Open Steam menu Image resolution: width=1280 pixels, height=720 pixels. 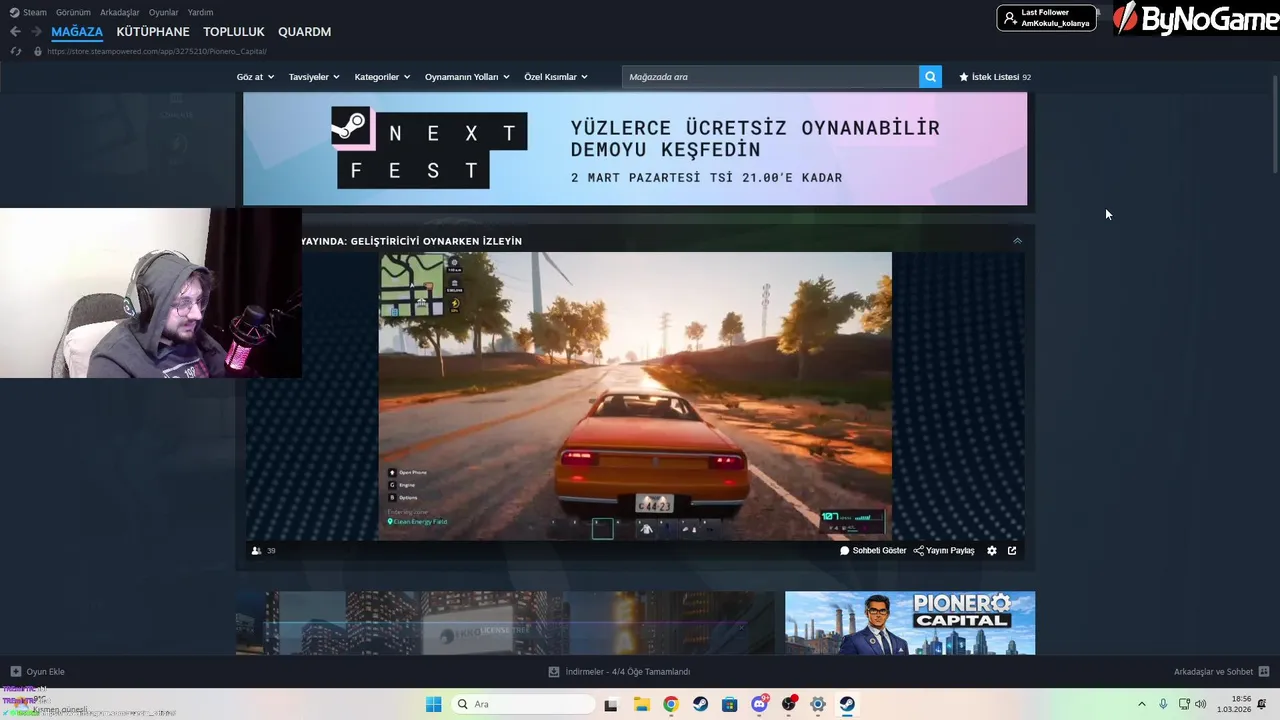pyautogui.click(x=28, y=12)
